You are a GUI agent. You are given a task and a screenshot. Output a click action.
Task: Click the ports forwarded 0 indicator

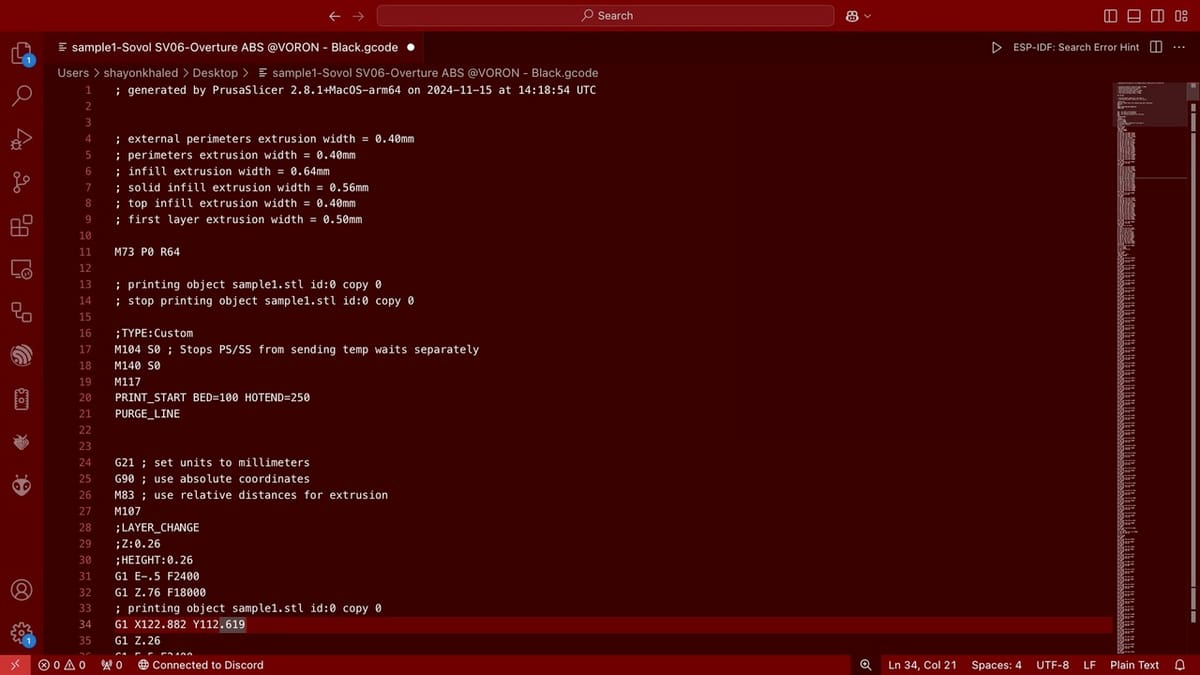point(112,665)
